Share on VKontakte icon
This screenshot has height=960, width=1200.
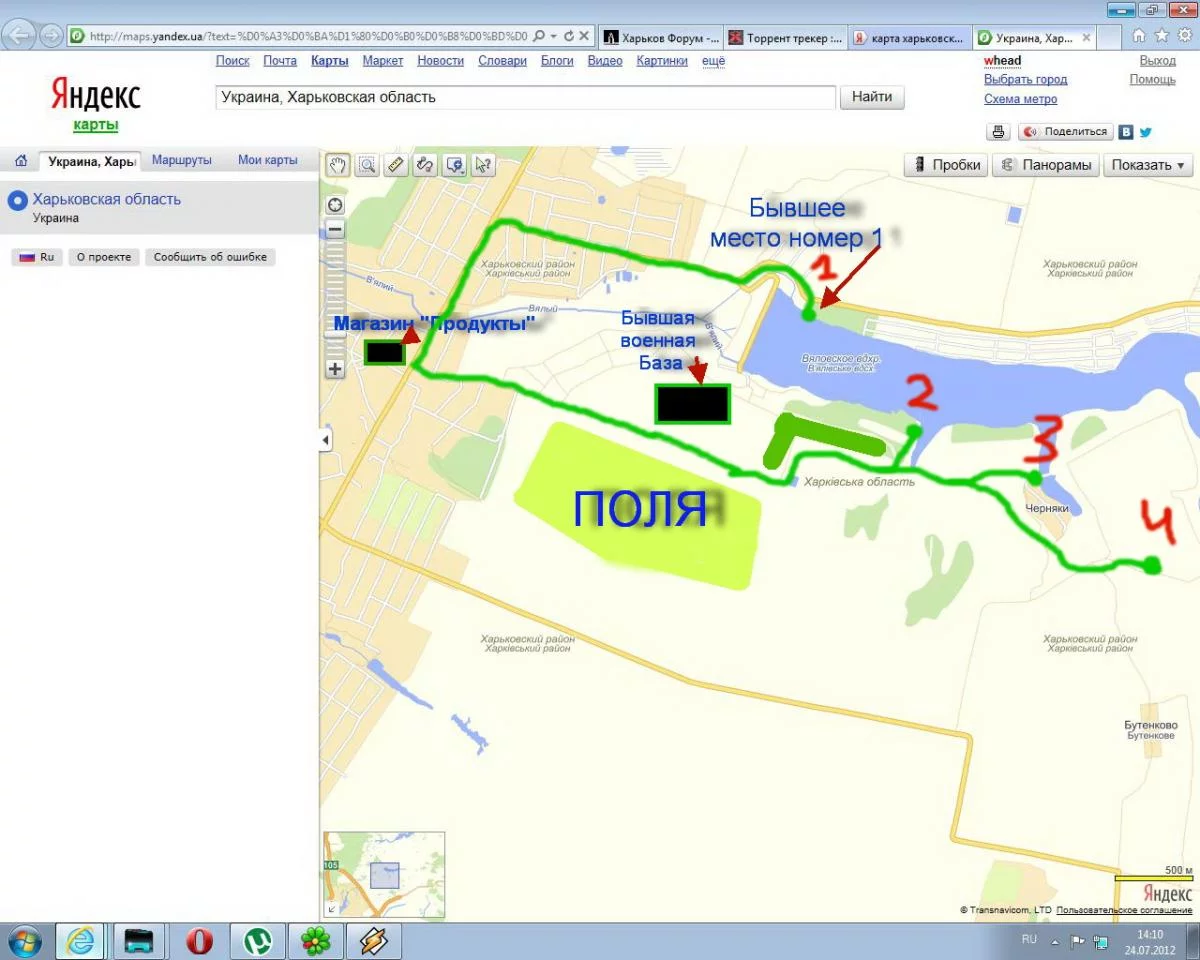point(1126,132)
